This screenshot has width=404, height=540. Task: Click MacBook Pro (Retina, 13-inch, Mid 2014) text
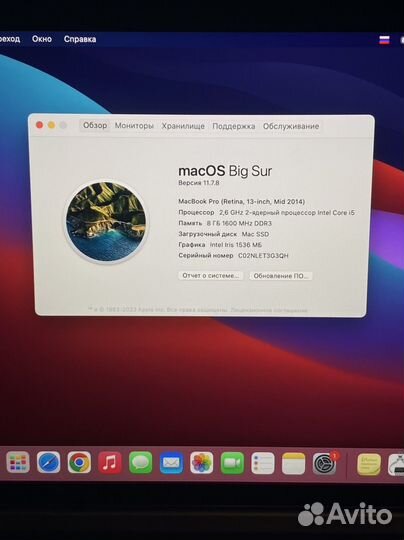(241, 201)
